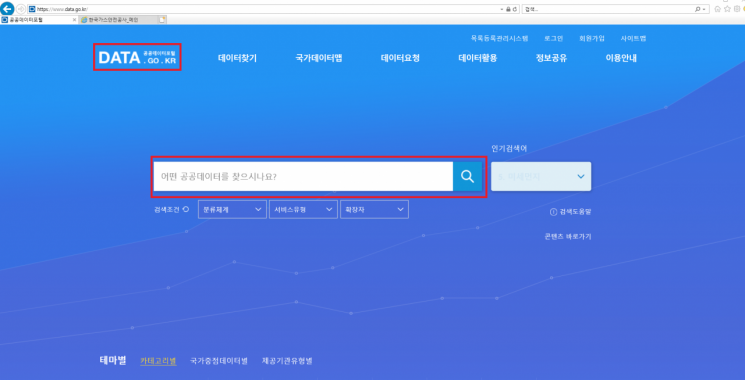
Task: Click the 테마별 heading text
Action: pos(113,361)
